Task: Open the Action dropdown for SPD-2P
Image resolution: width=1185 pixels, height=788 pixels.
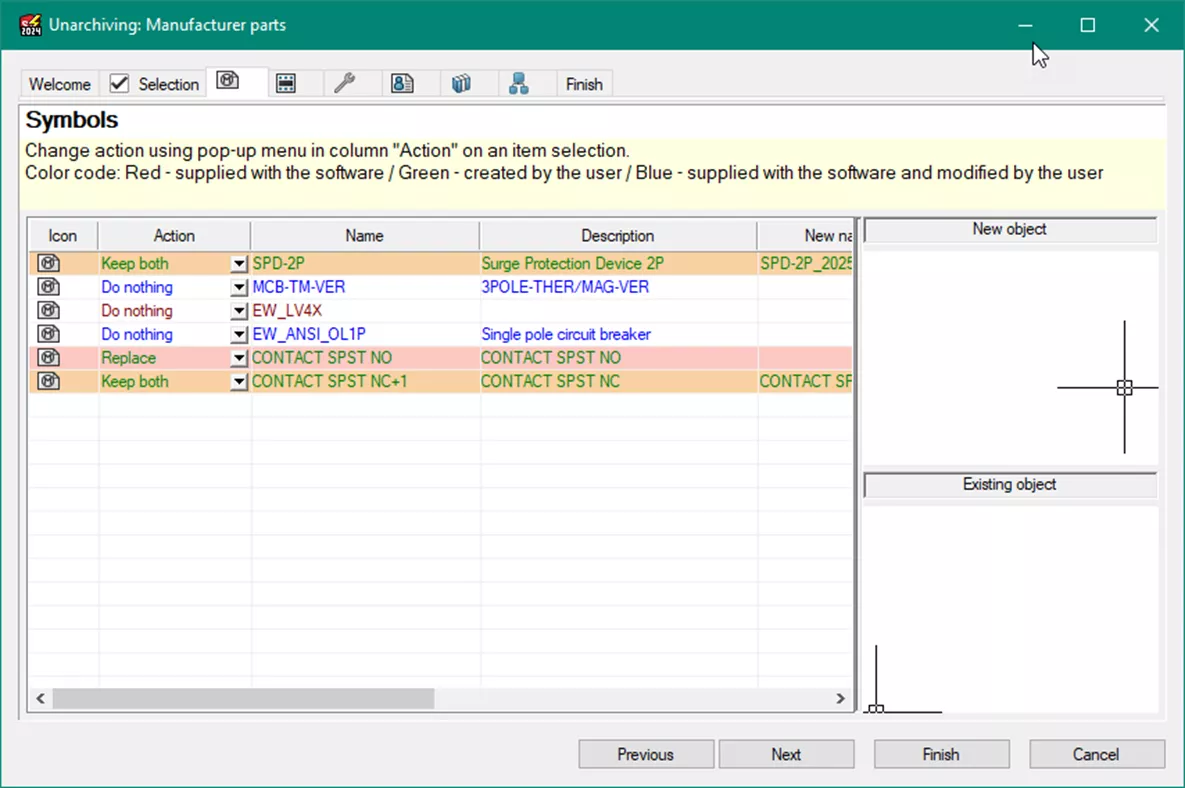Action: (238, 263)
